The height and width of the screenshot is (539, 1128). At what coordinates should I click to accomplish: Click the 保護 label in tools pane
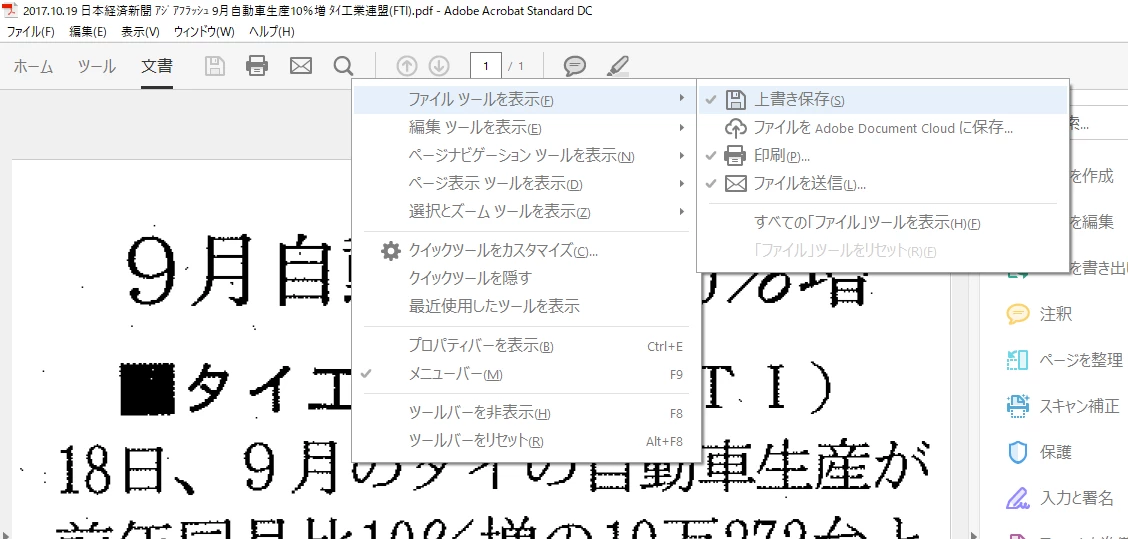1056,452
